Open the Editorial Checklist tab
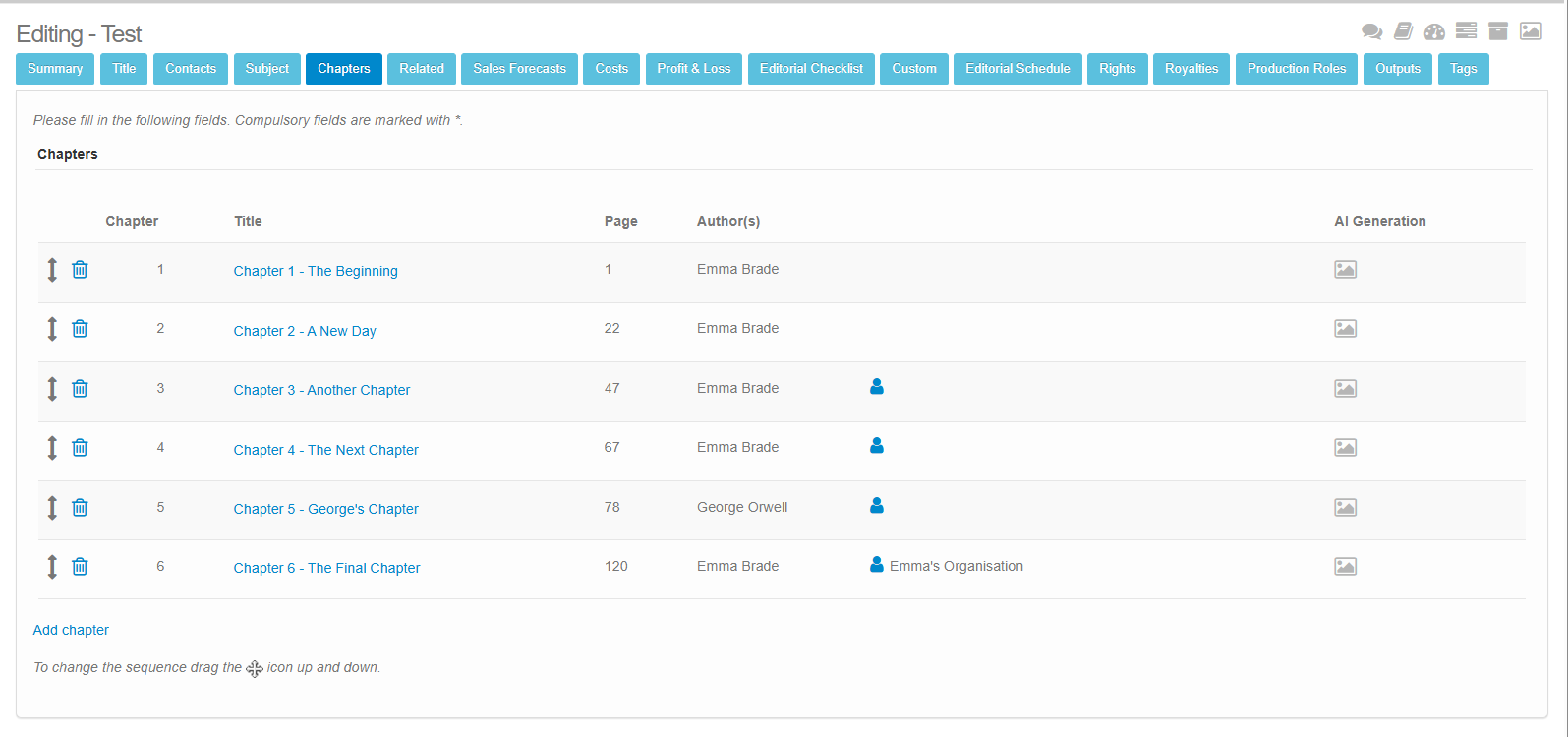This screenshot has height=737, width=1568. [x=811, y=69]
